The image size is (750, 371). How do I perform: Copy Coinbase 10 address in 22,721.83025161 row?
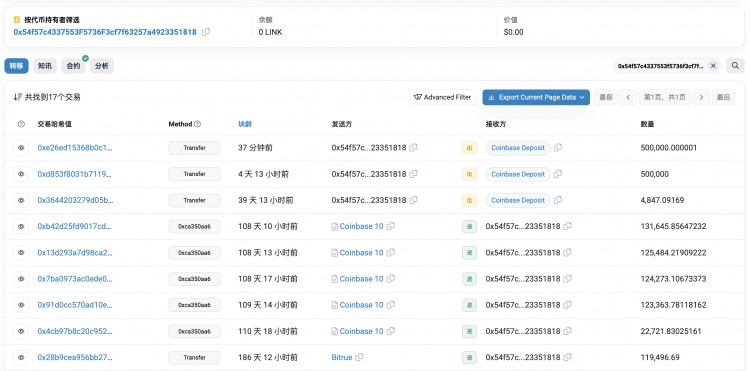(x=390, y=331)
